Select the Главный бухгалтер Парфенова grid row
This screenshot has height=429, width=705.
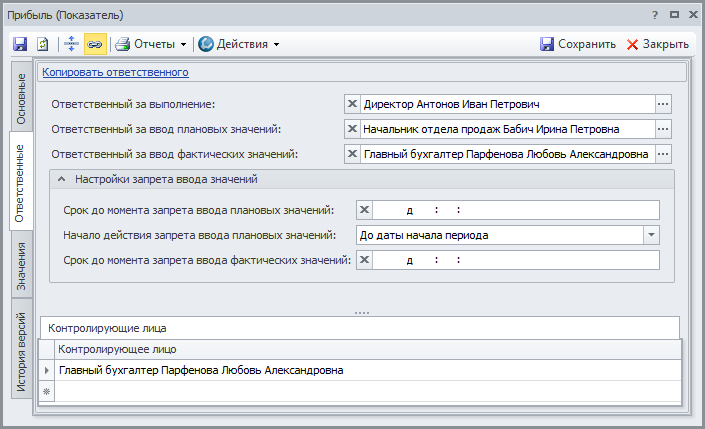click(x=200, y=370)
